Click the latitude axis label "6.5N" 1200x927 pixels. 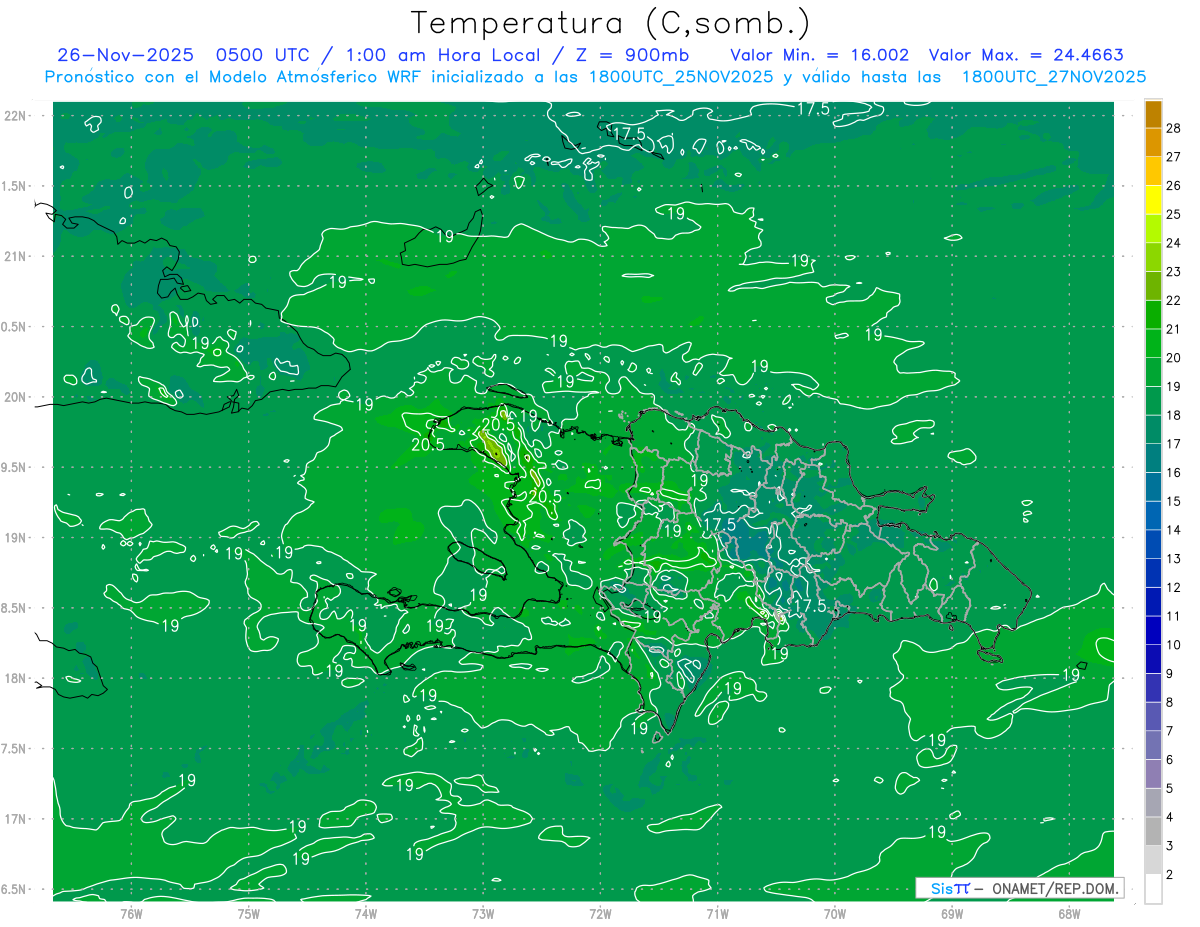pos(15,889)
